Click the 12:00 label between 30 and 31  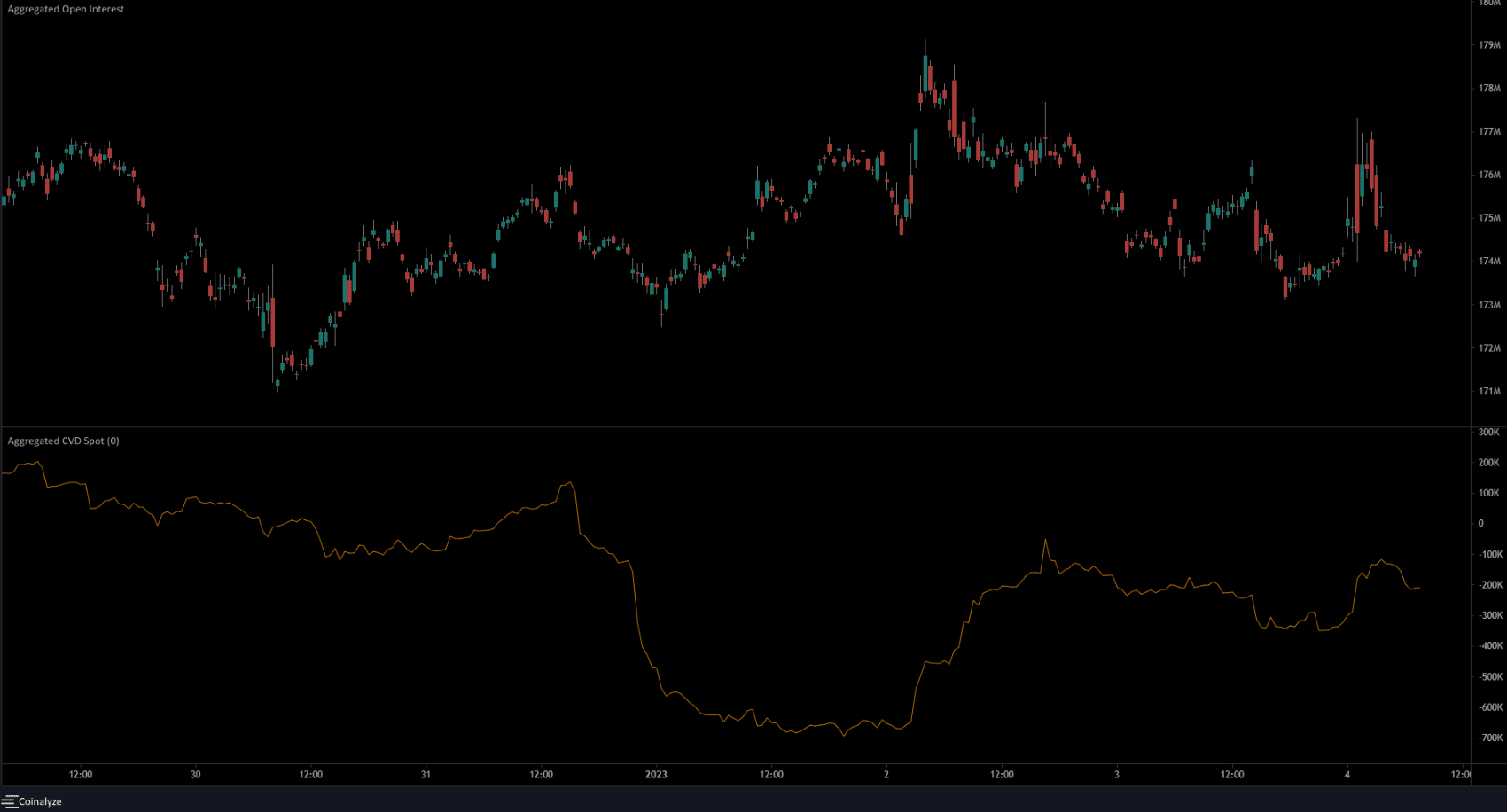point(311,775)
